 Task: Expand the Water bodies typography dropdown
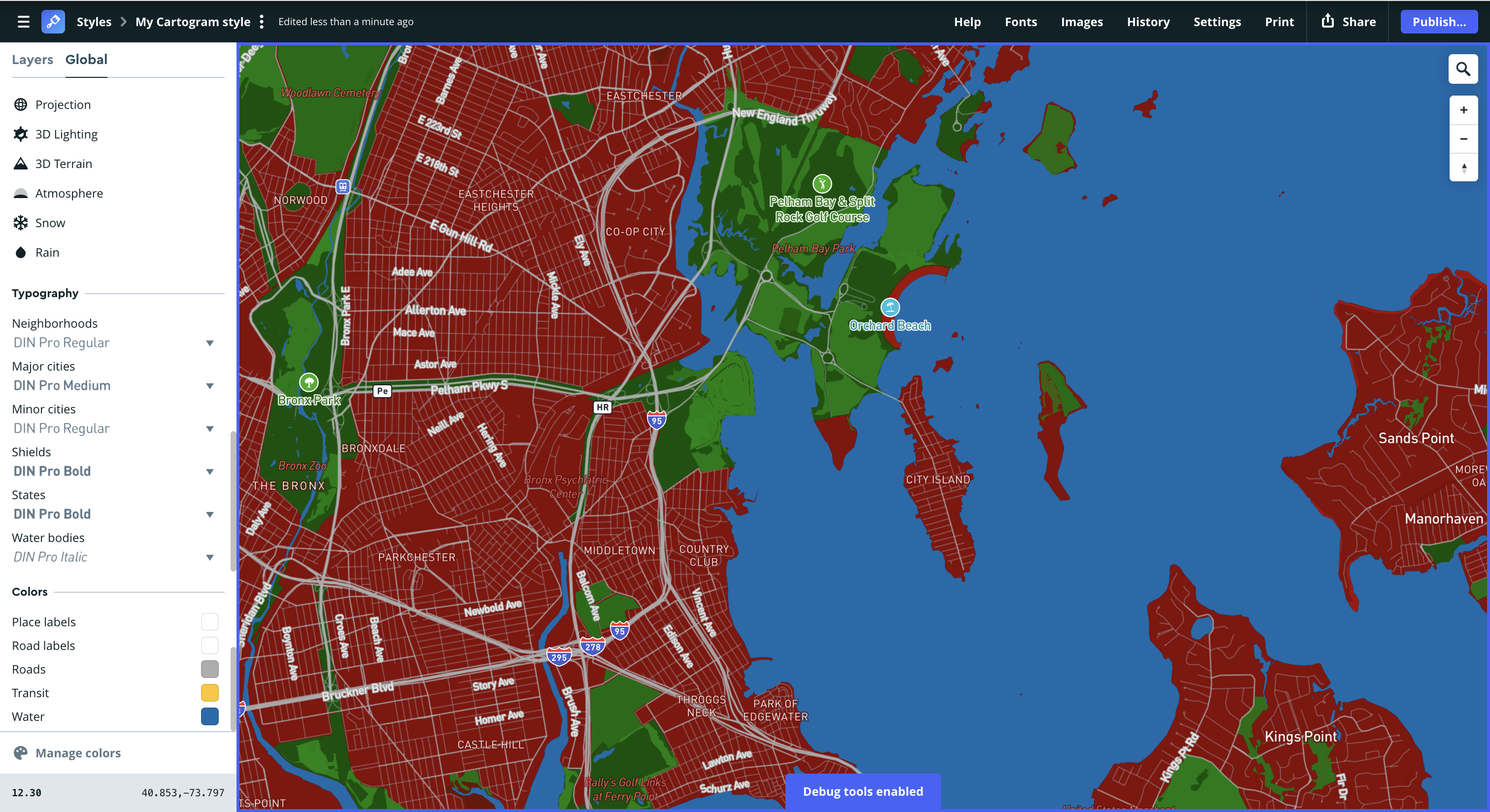point(210,557)
